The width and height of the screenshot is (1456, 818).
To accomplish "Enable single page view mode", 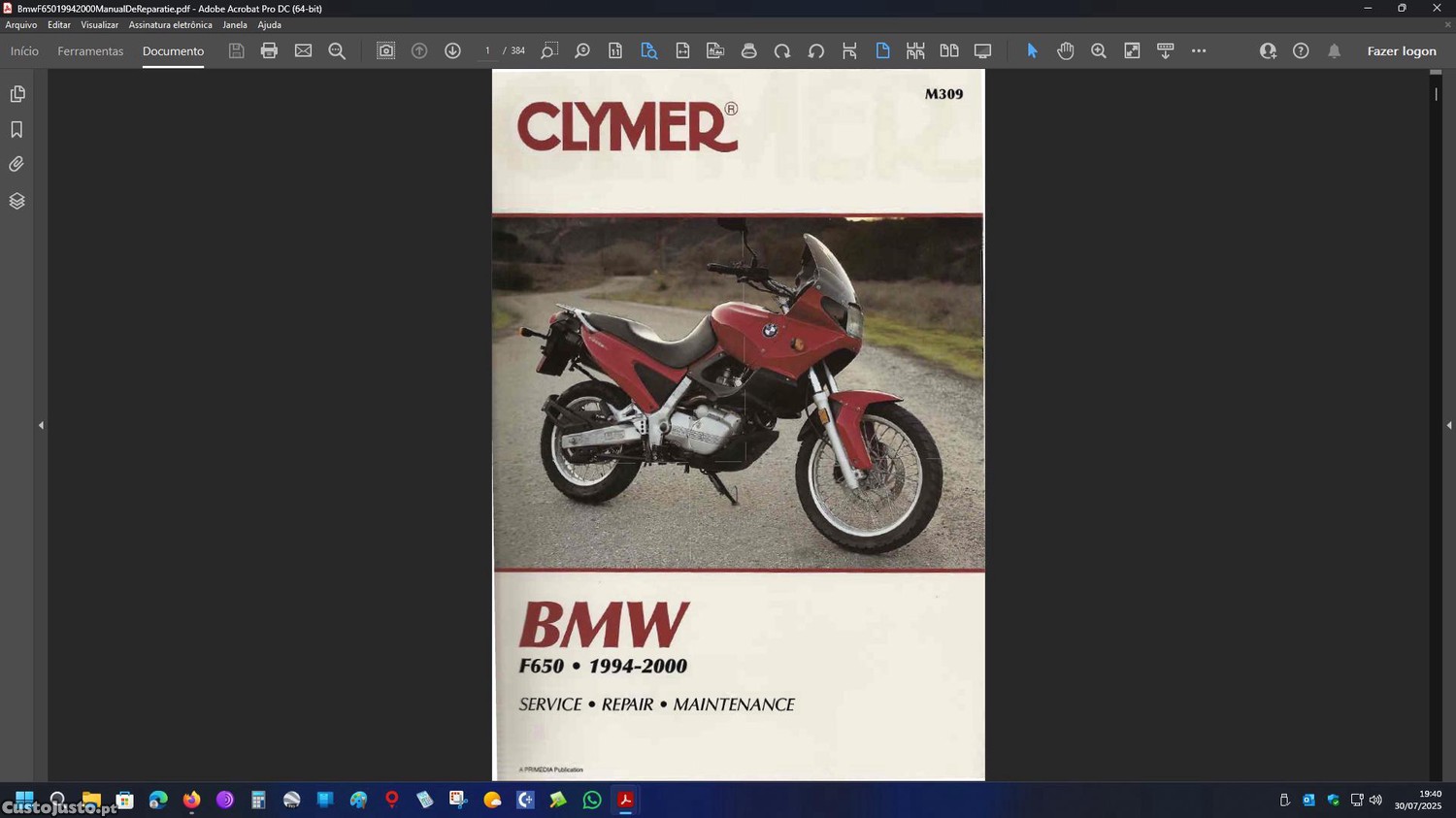I will click(882, 50).
